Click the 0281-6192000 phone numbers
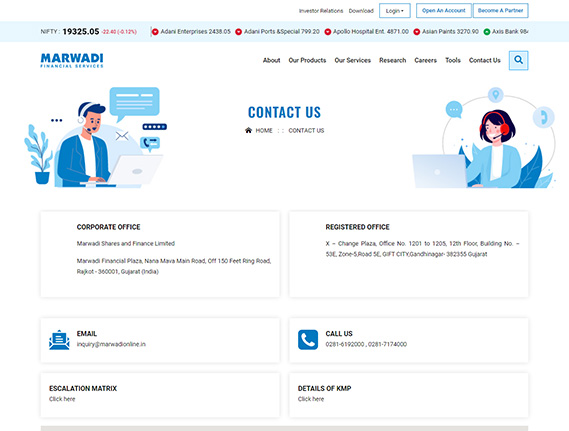Screen dimensions: 569x431 [x=366, y=344]
